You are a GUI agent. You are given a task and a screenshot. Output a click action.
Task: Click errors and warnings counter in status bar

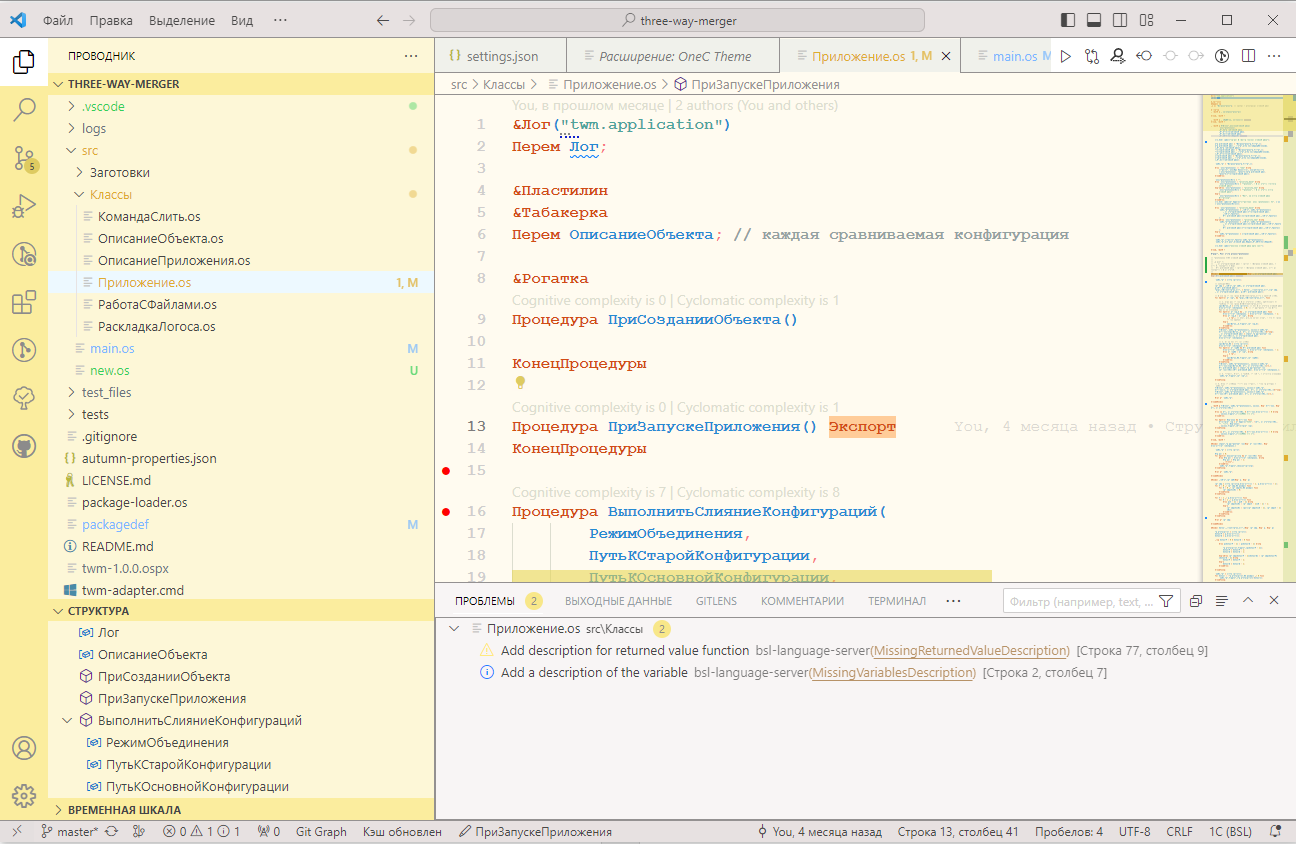pos(201,832)
